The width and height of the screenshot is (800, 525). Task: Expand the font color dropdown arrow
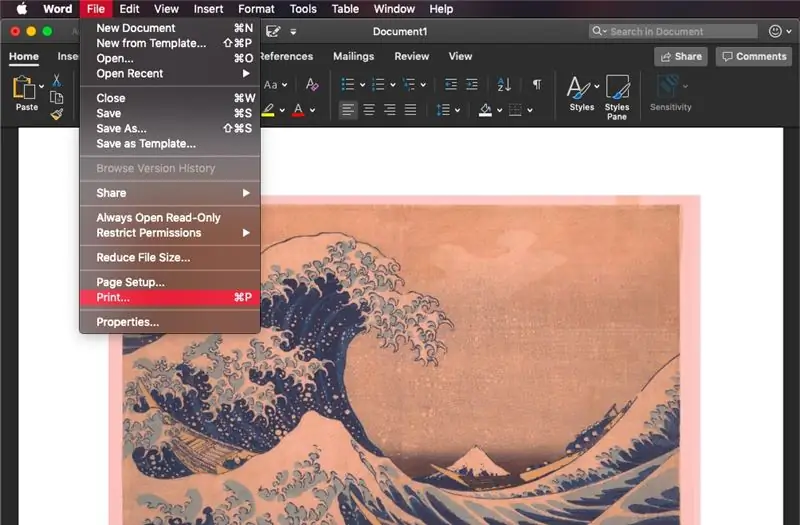[x=312, y=110]
